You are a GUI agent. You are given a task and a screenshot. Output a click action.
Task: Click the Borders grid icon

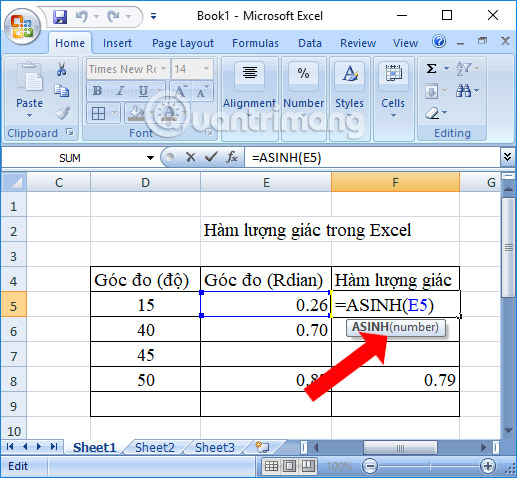point(98,114)
